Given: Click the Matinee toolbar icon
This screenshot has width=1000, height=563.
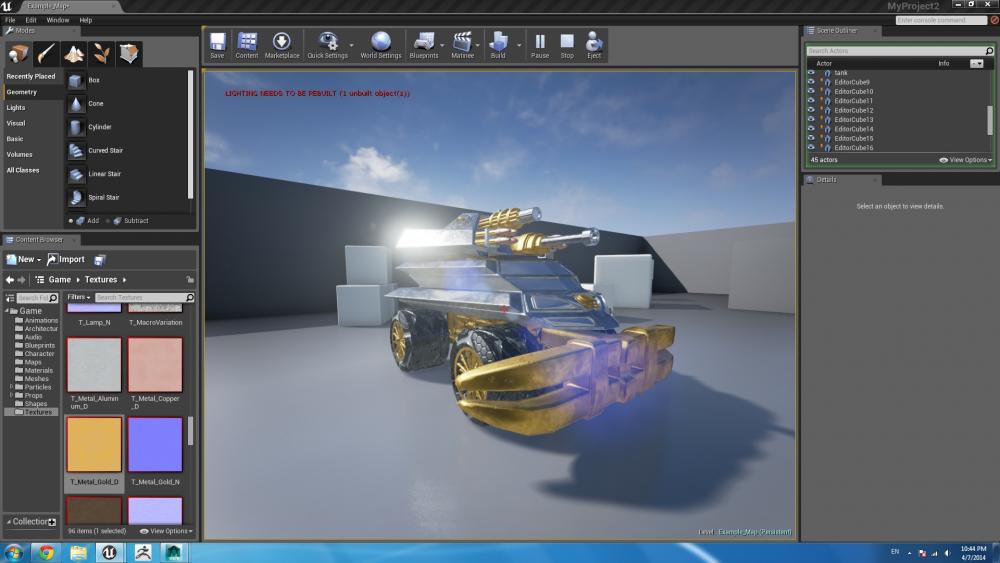Looking at the screenshot, I should (x=462, y=45).
